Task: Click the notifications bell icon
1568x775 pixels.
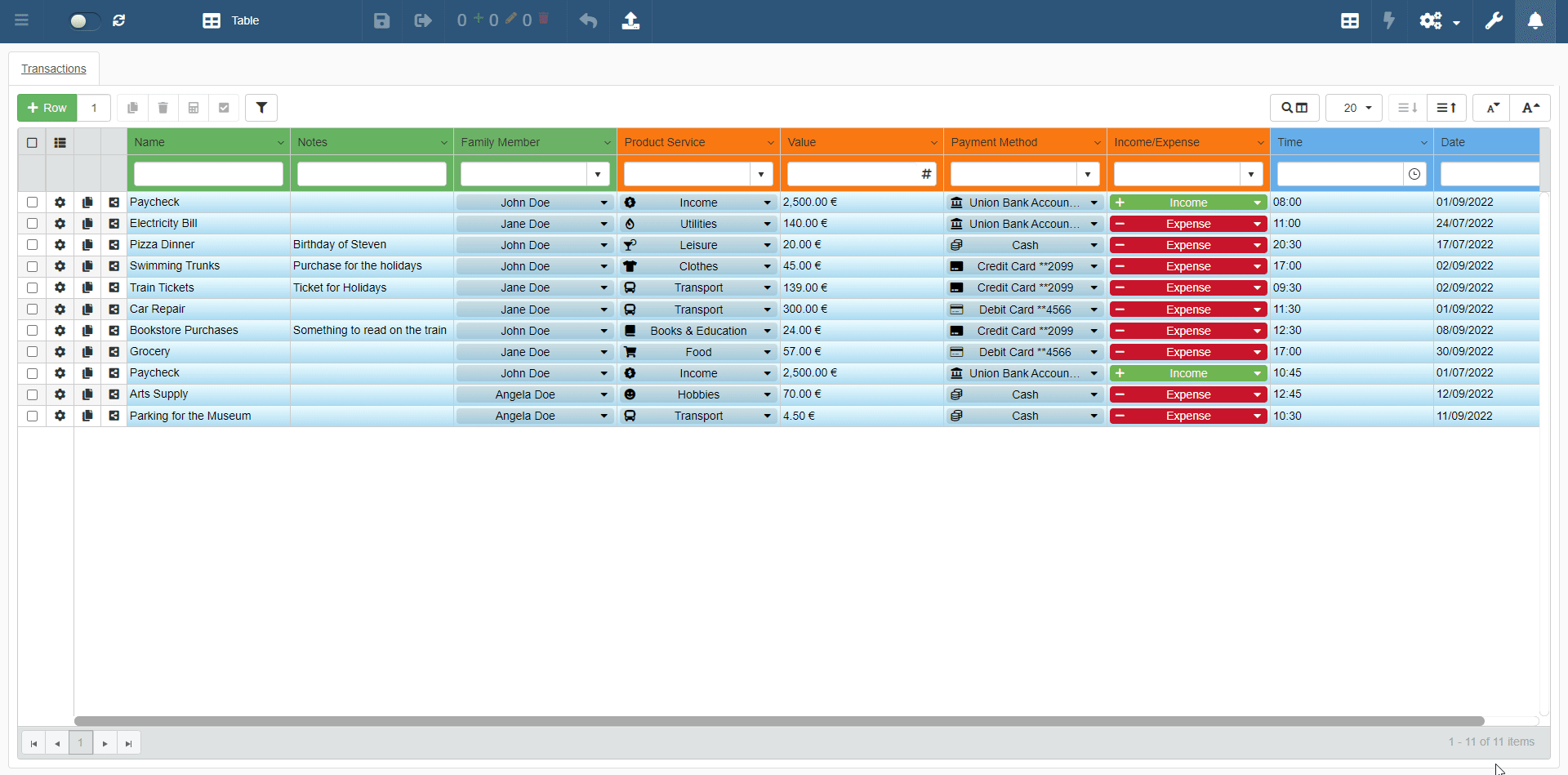Action: (1535, 21)
